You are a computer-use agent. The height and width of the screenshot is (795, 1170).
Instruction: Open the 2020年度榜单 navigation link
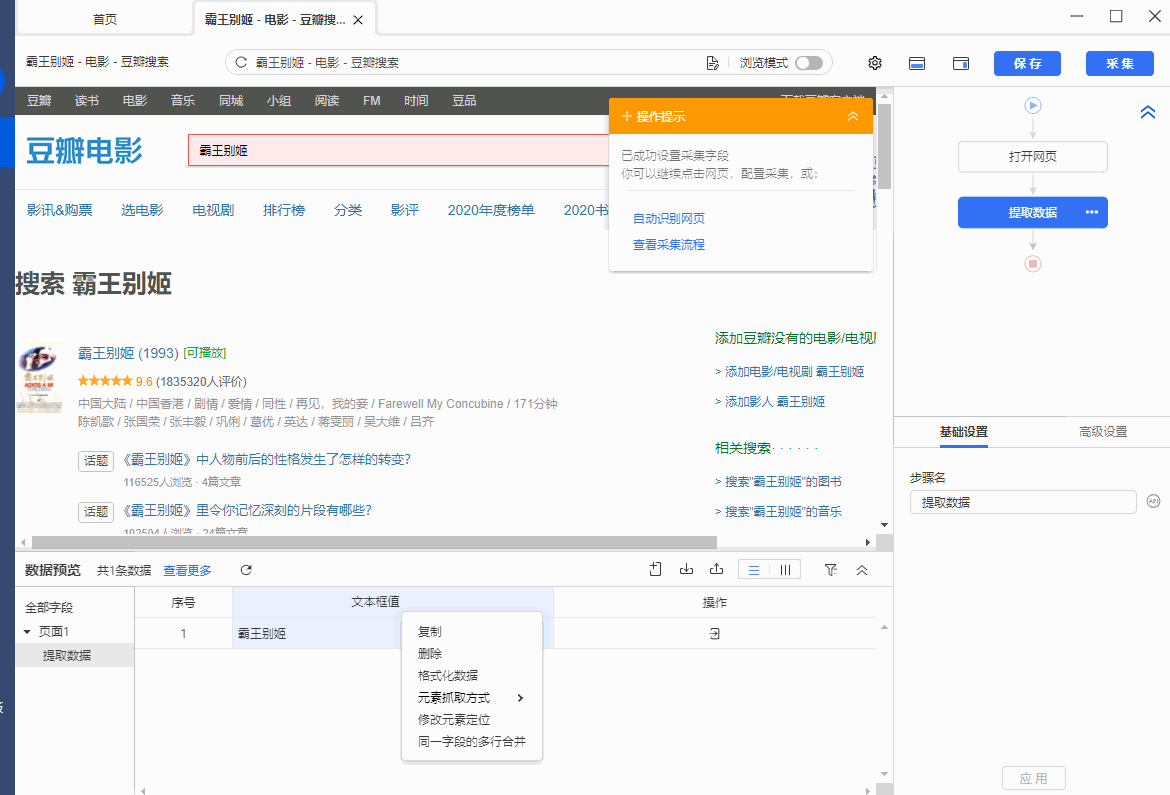491,211
